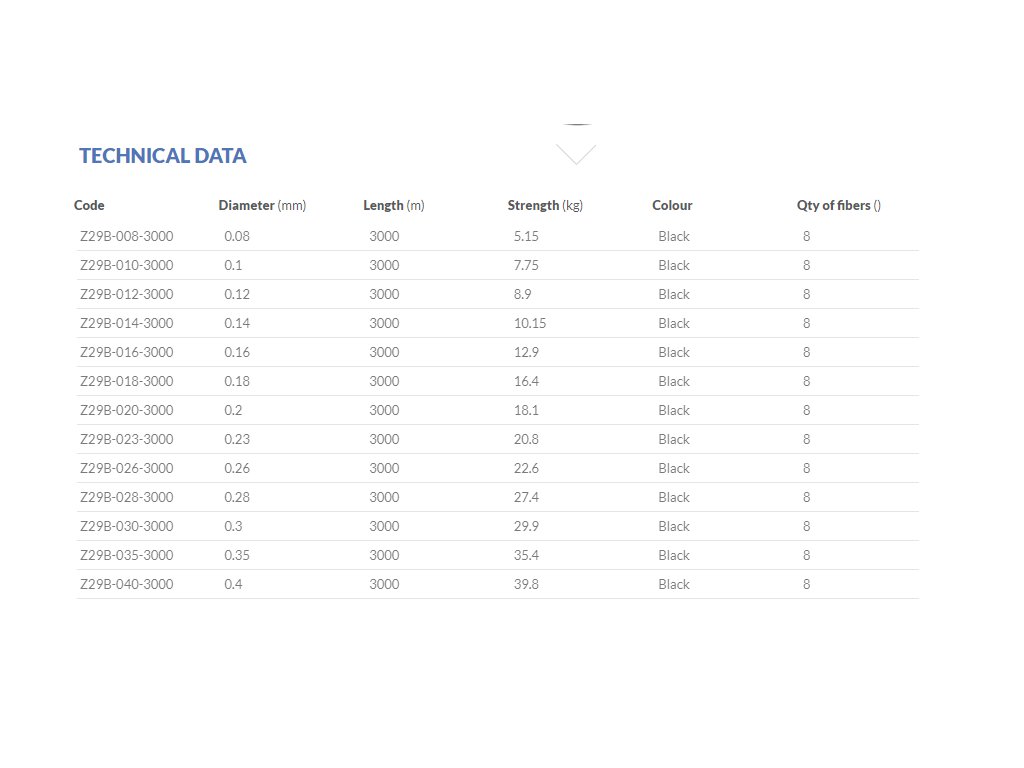
Task: Click the Colour column header
Action: click(672, 206)
